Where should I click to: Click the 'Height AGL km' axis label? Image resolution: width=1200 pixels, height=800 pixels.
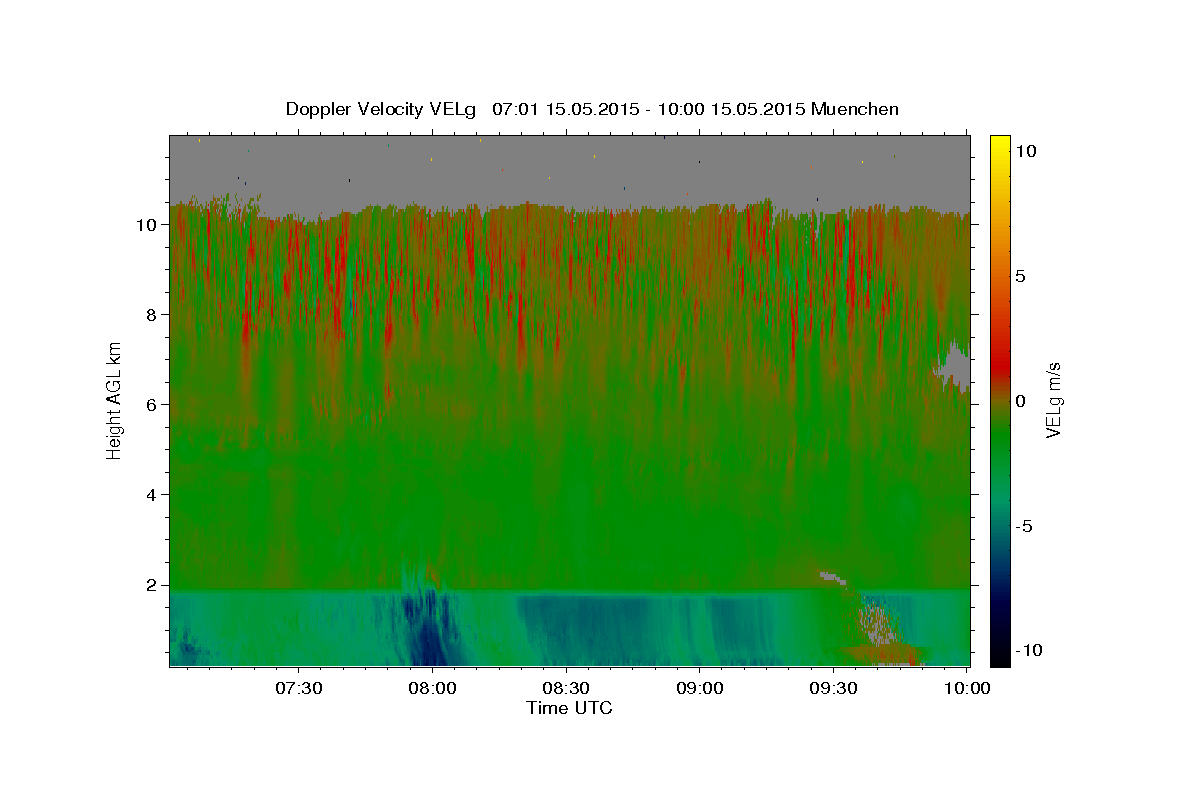pyautogui.click(x=115, y=399)
